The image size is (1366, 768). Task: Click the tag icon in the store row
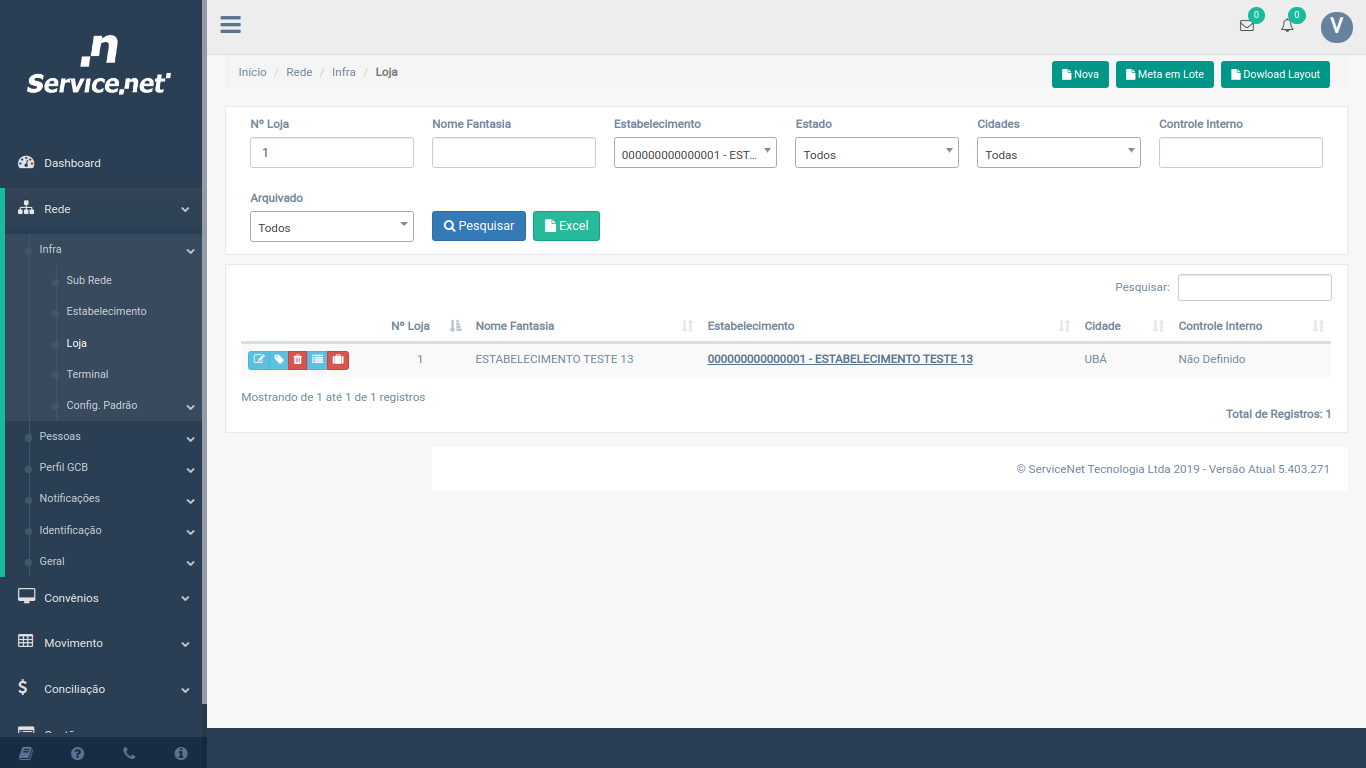coord(279,360)
